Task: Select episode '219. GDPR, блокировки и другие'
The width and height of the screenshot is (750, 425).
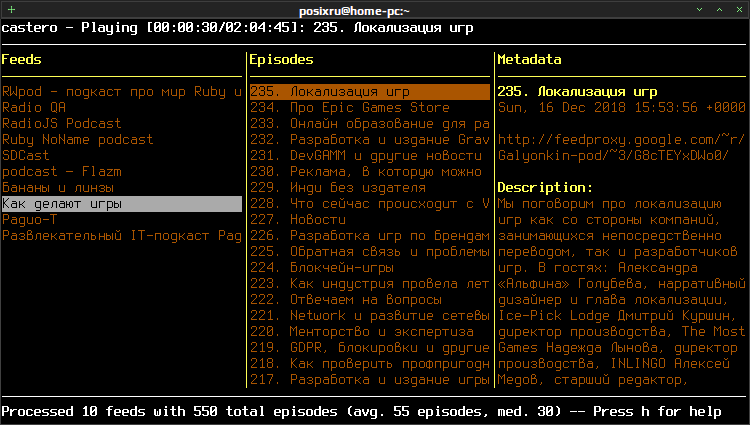Action: coord(370,348)
